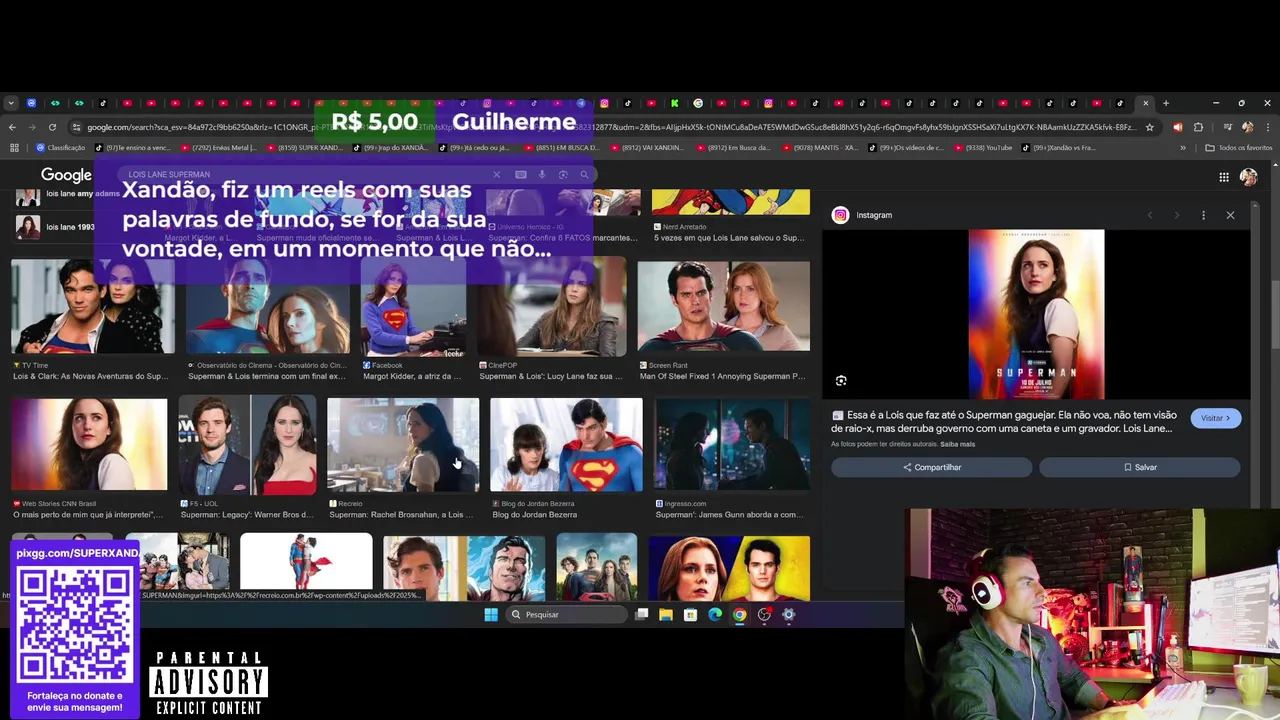Open Todos os favoritos folder
This screenshot has height=720, width=1280.
(1239, 147)
